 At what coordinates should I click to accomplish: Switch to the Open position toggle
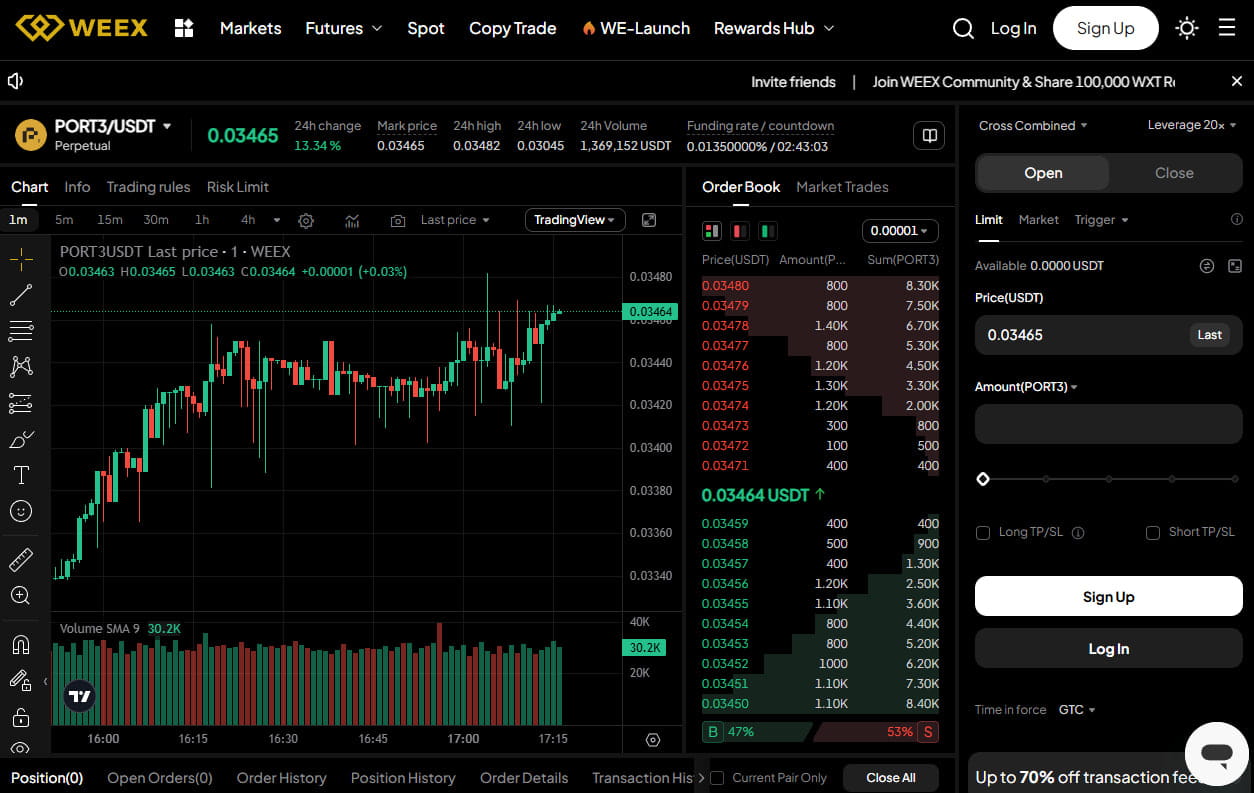1043,173
